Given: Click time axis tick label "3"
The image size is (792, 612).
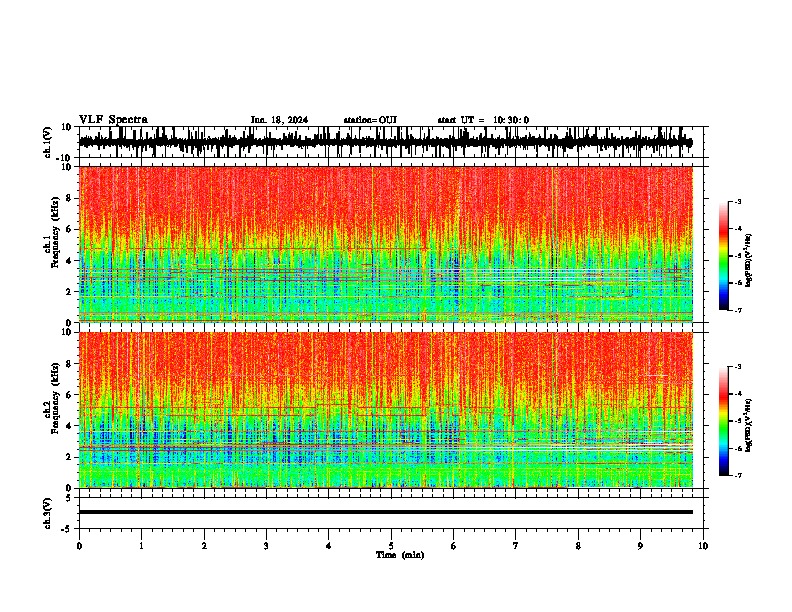Looking at the screenshot, I should click(266, 546).
